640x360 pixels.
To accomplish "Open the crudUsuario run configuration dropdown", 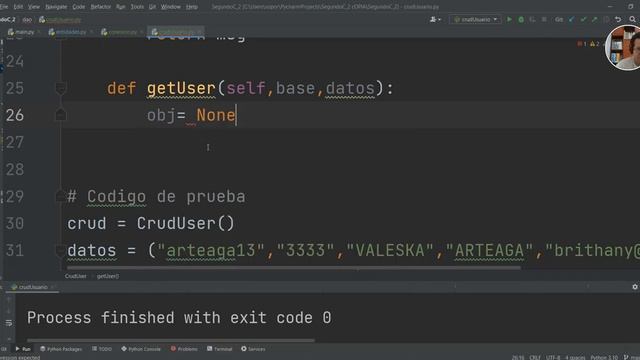I will pyautogui.click(x=476, y=19).
